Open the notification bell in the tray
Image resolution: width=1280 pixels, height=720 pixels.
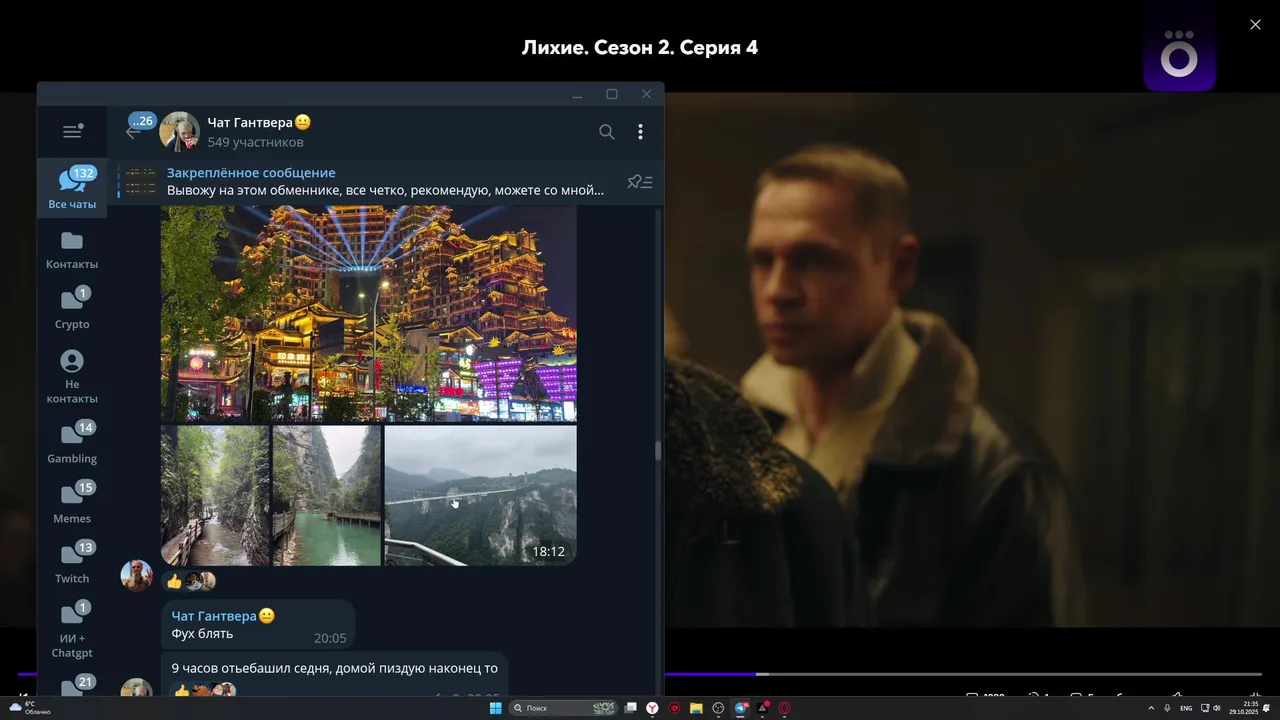[x=1267, y=708]
